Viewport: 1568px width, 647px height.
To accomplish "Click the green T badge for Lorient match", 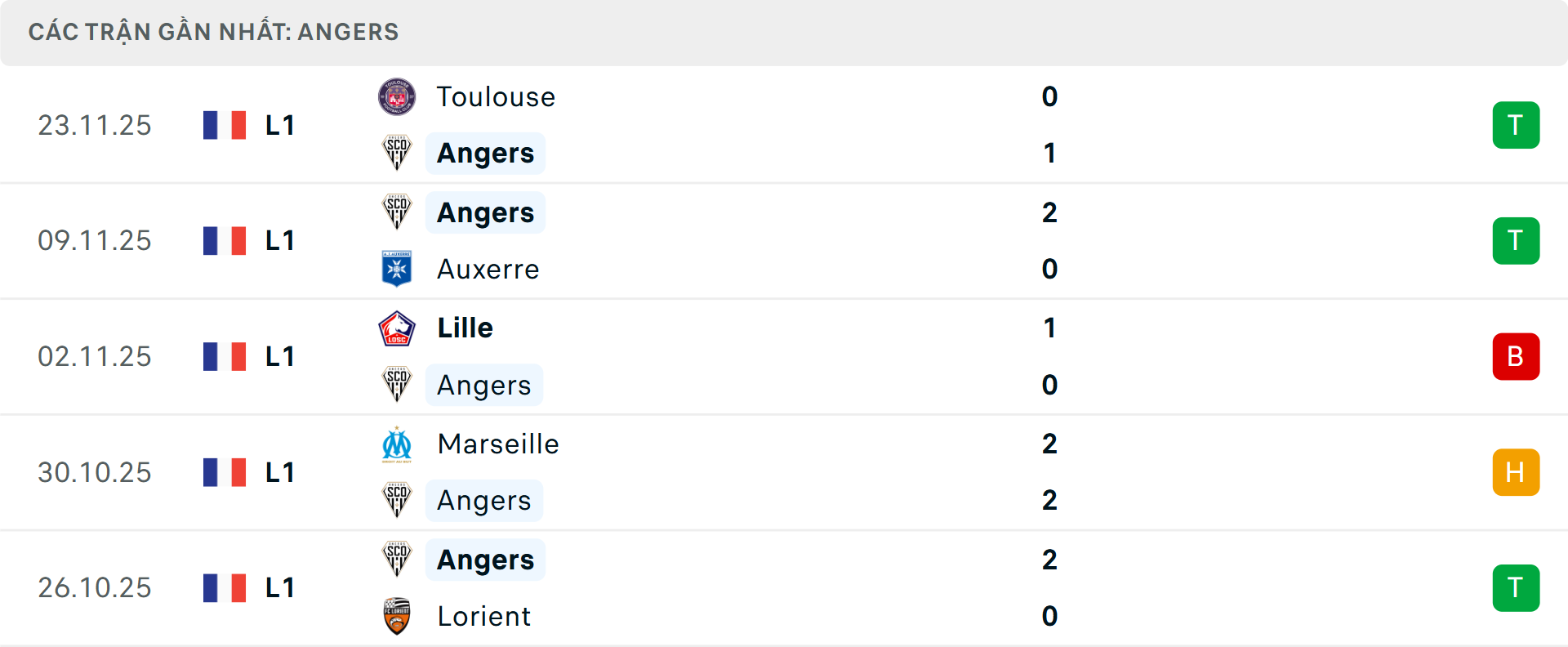I will click(1516, 587).
